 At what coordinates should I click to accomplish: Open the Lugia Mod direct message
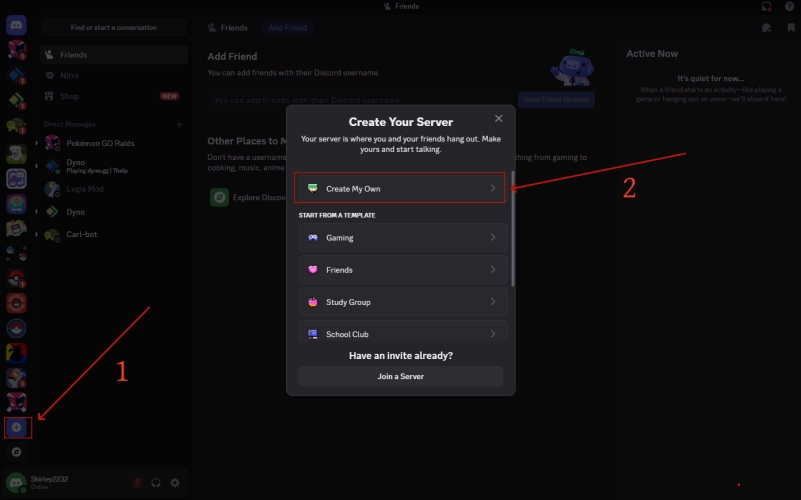coord(114,189)
